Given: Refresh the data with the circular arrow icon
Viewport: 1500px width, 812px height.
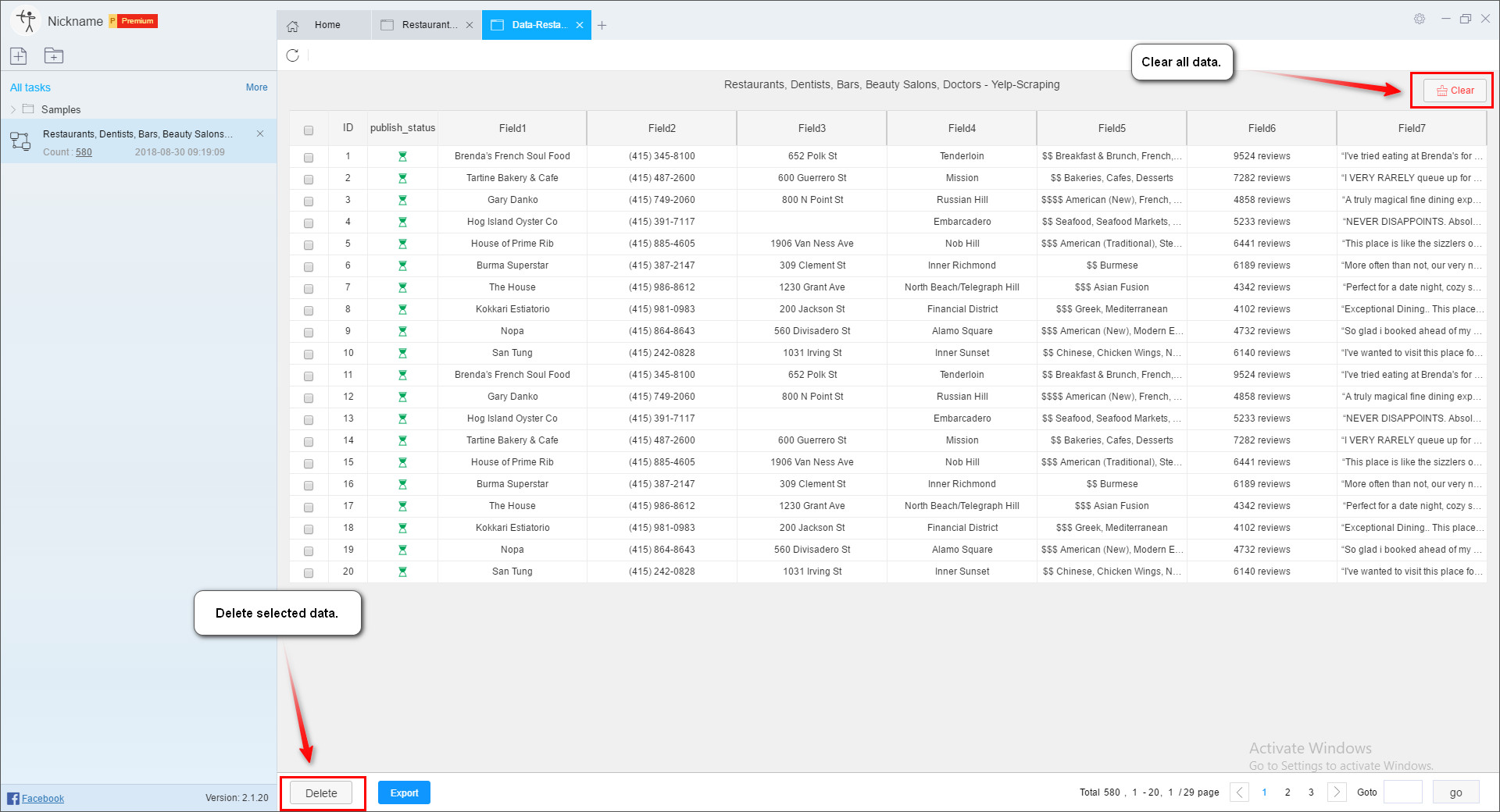Looking at the screenshot, I should pyautogui.click(x=293, y=55).
